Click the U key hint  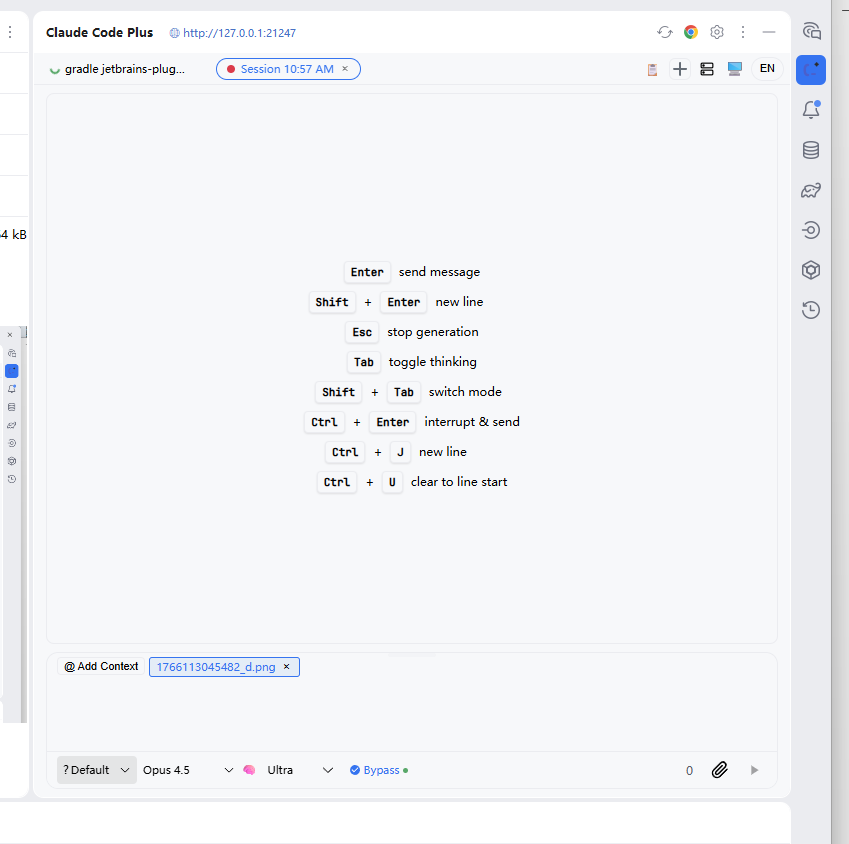[392, 482]
